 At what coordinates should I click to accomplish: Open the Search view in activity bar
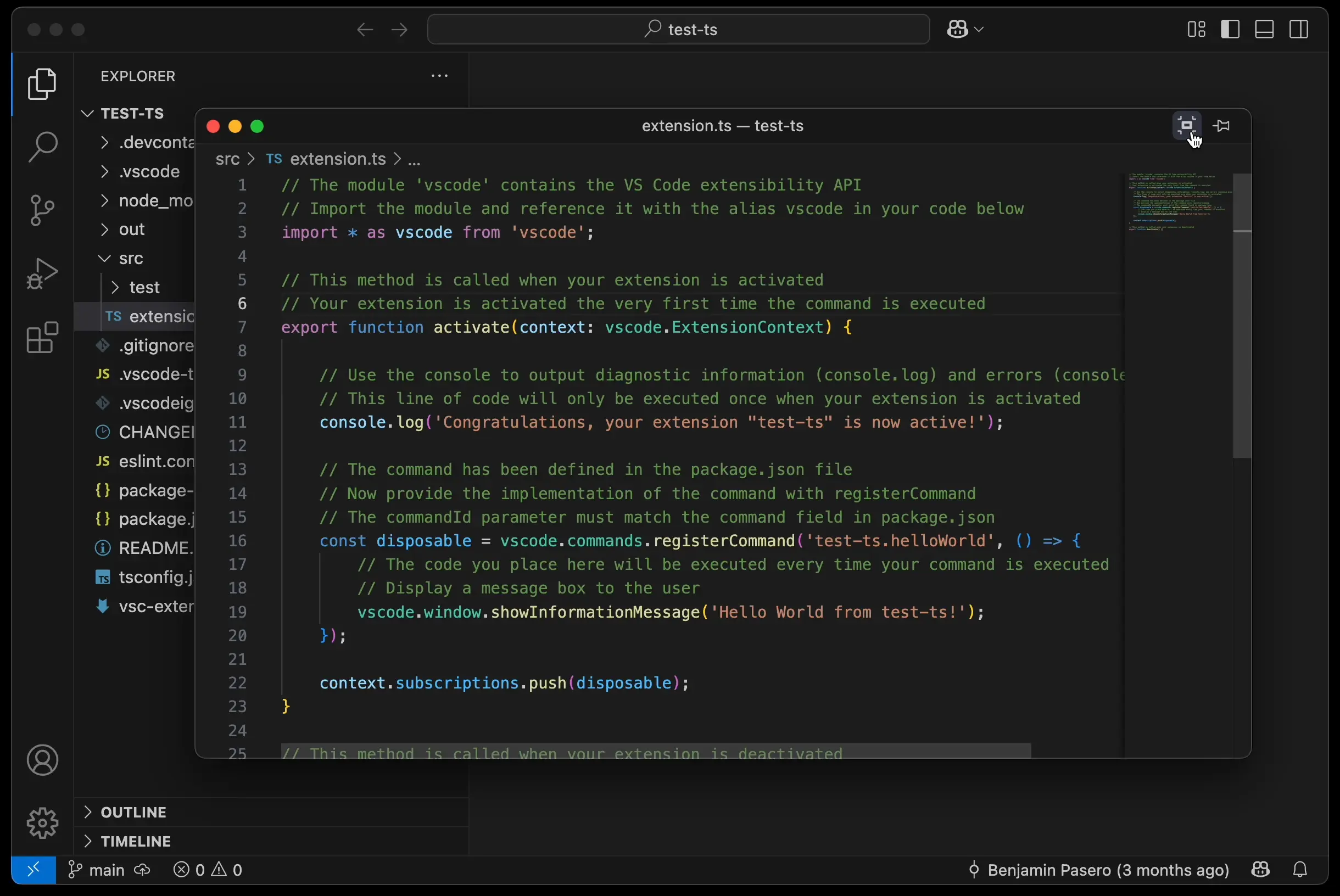[x=42, y=147]
